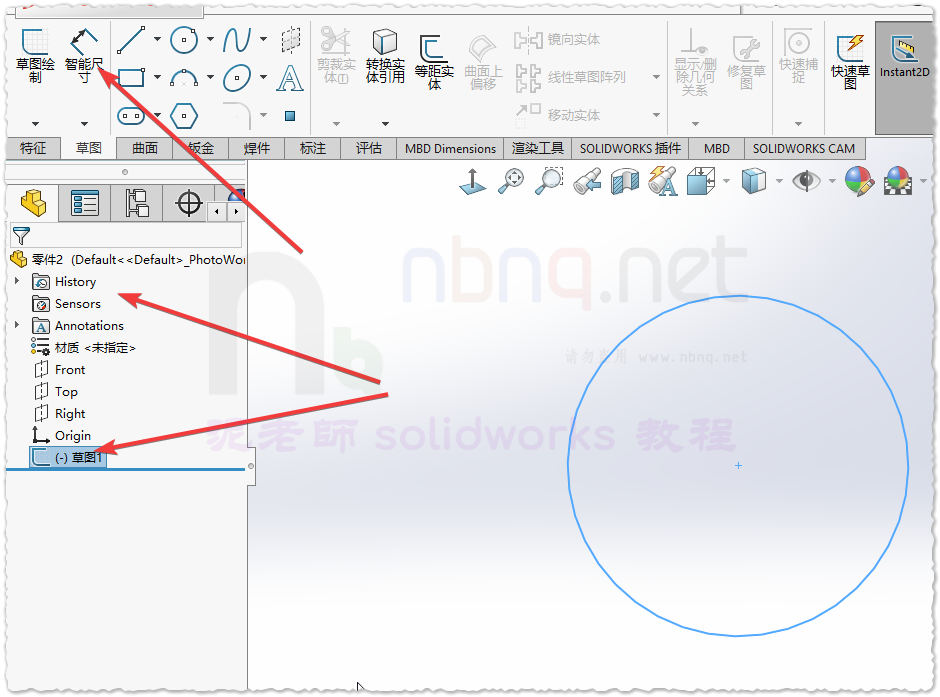Open the 草图绘制 dropdown arrow below it

35,124
